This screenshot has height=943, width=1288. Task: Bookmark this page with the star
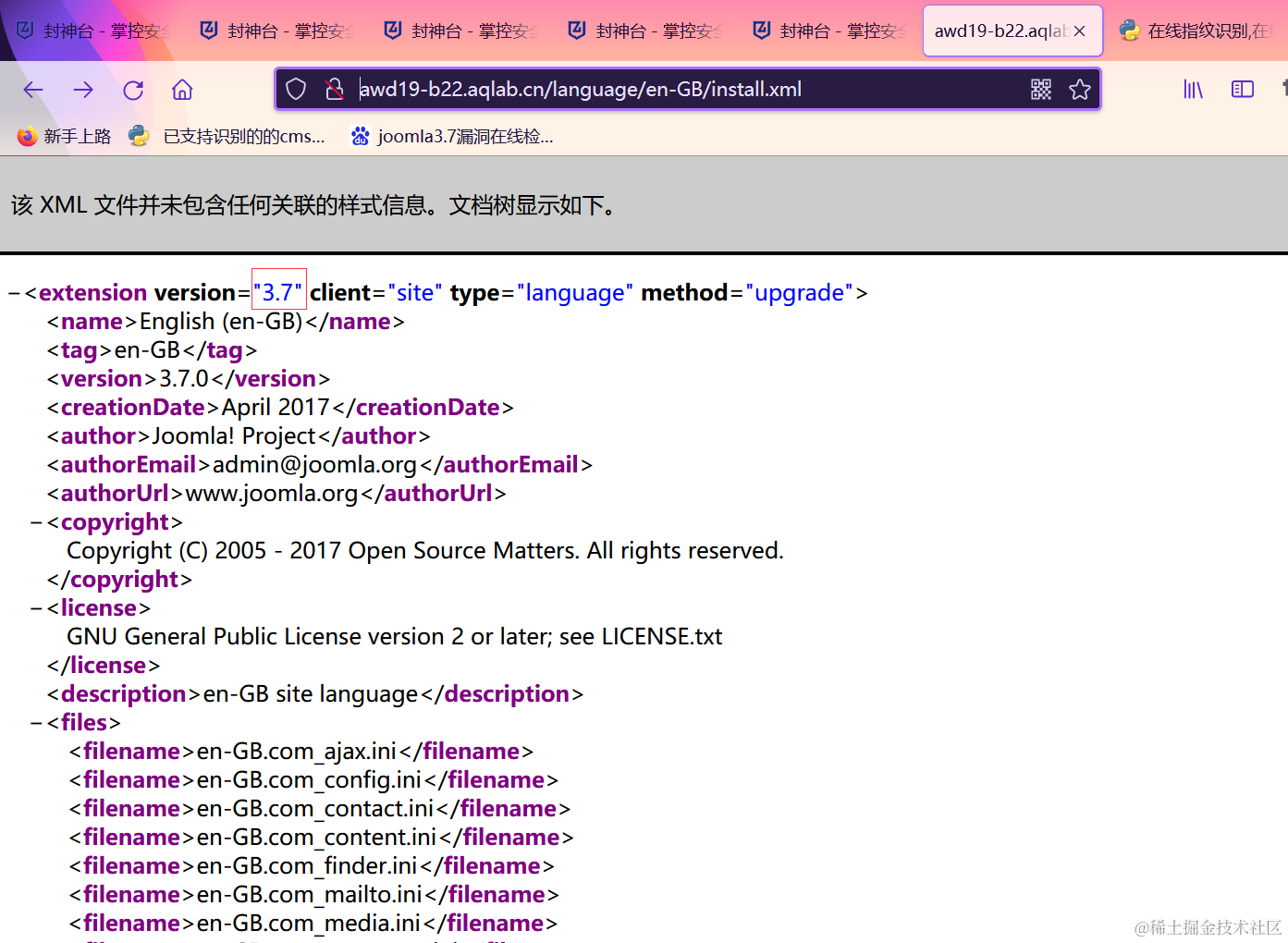point(1080,90)
